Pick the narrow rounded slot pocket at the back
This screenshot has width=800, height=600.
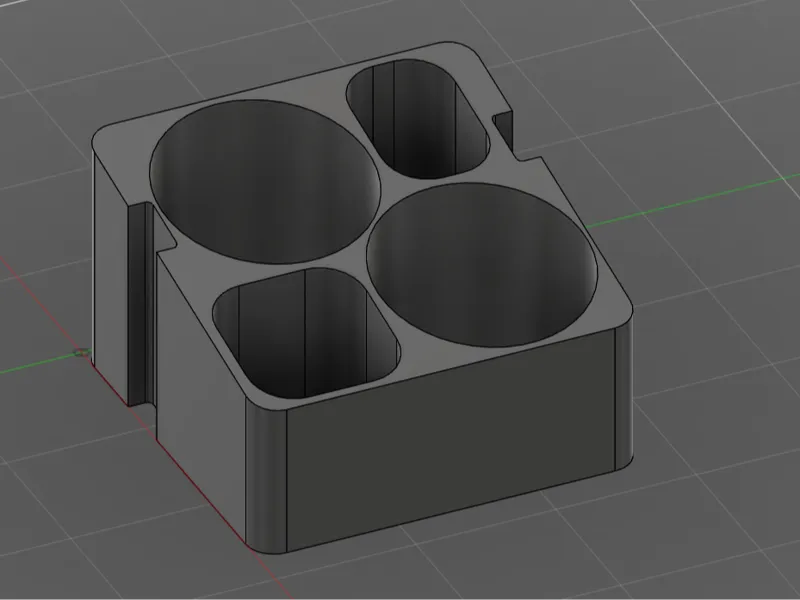point(417,119)
